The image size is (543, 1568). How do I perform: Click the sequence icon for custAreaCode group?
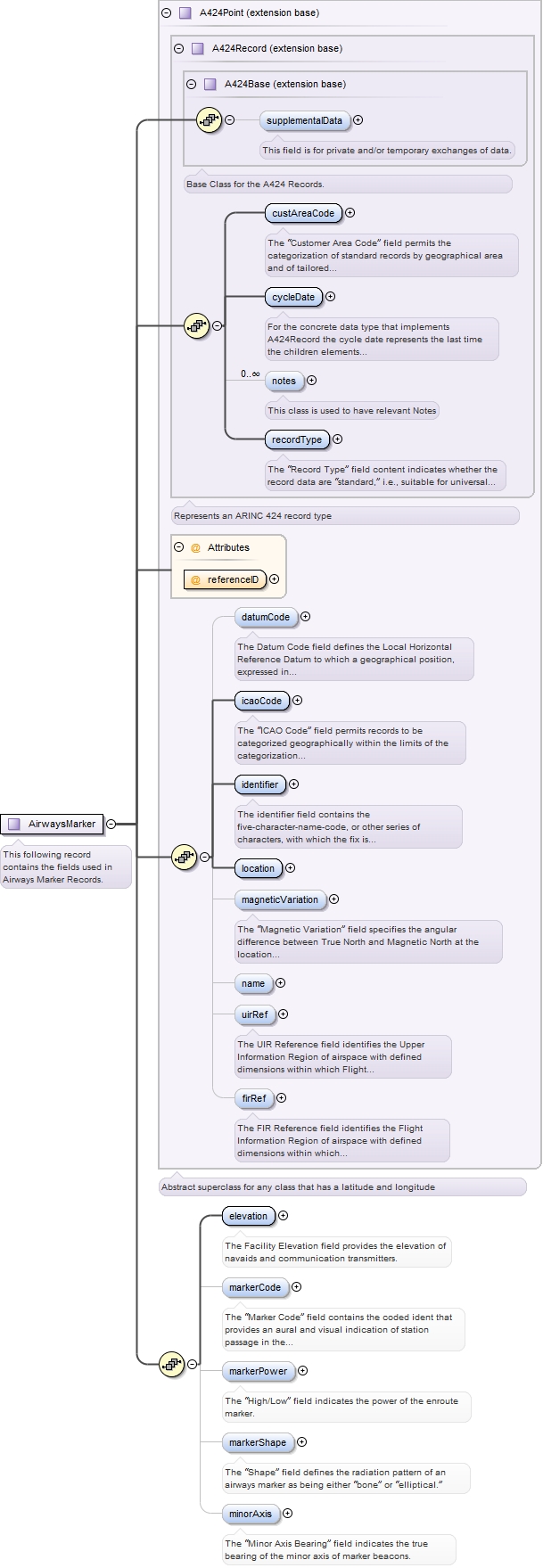tap(196, 326)
